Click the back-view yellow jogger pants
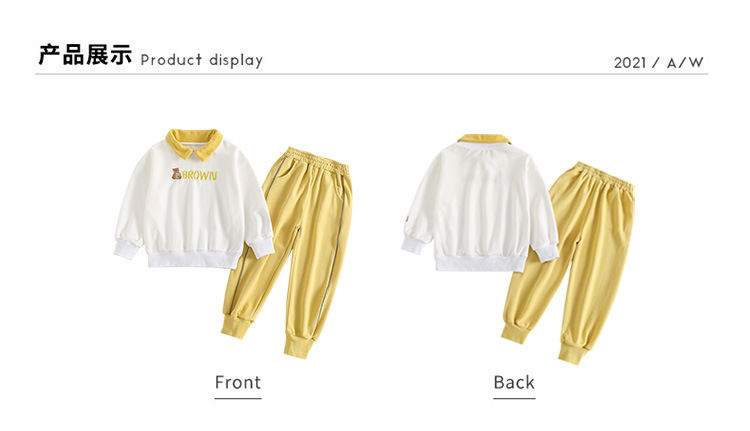 tap(569, 263)
